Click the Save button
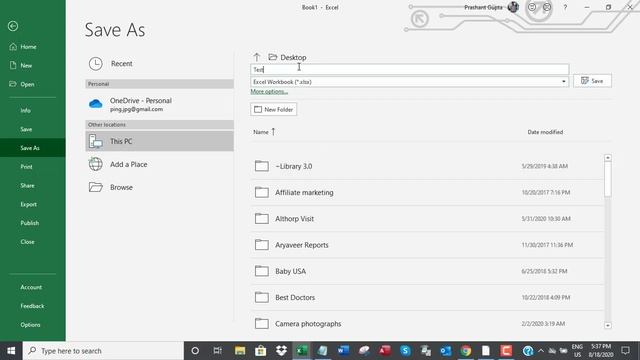640x360 pixels. pyautogui.click(x=592, y=81)
